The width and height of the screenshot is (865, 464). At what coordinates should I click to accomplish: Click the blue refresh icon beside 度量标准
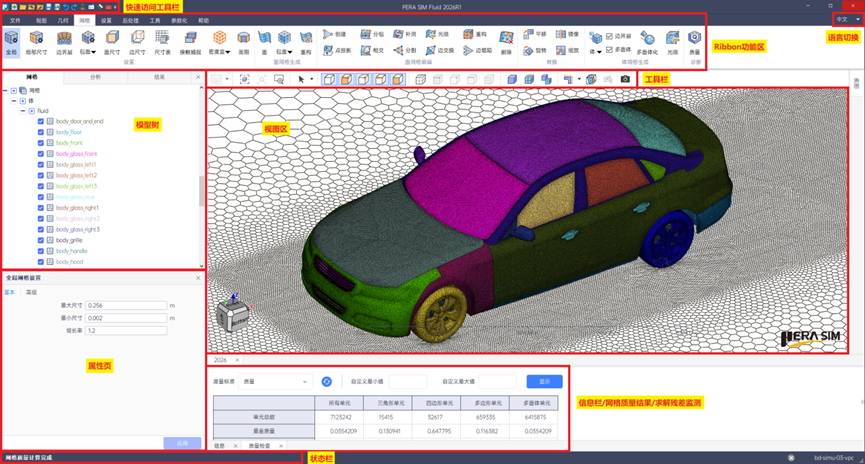tap(327, 382)
